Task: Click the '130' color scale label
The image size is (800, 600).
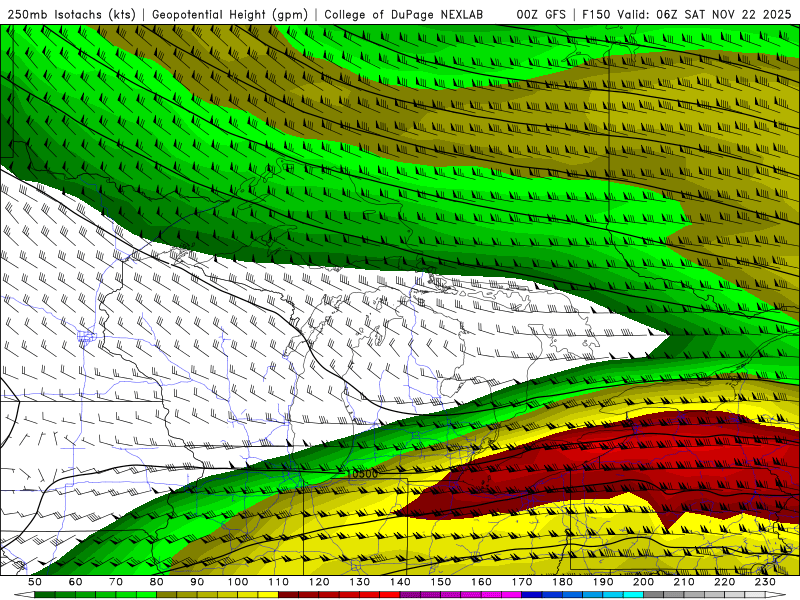Action: pos(360,582)
